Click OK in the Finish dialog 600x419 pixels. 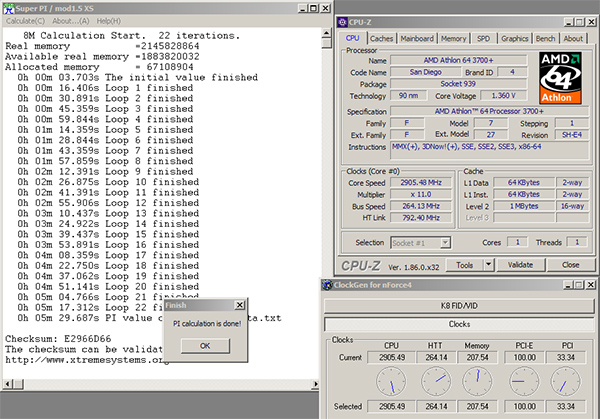pyautogui.click(x=205, y=346)
